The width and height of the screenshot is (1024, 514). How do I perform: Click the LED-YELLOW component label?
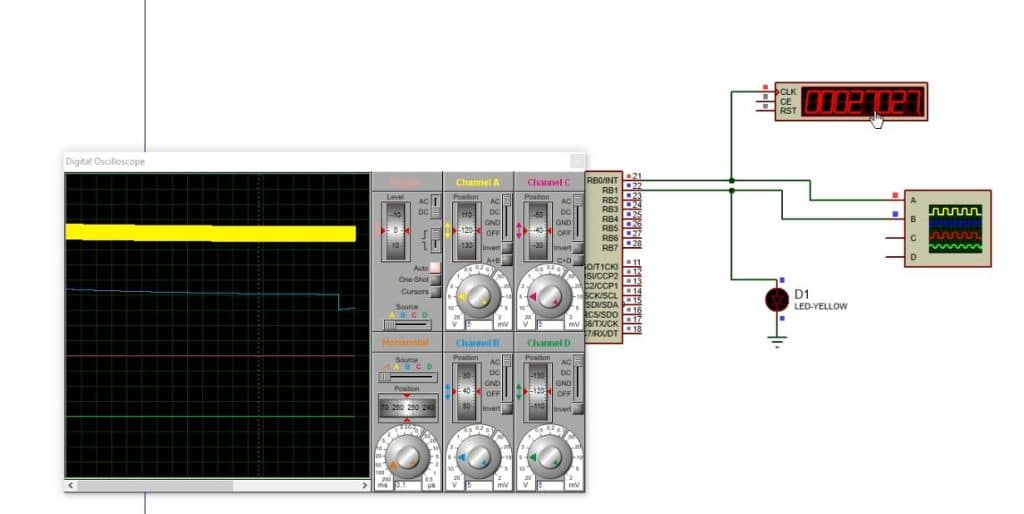[x=821, y=306]
